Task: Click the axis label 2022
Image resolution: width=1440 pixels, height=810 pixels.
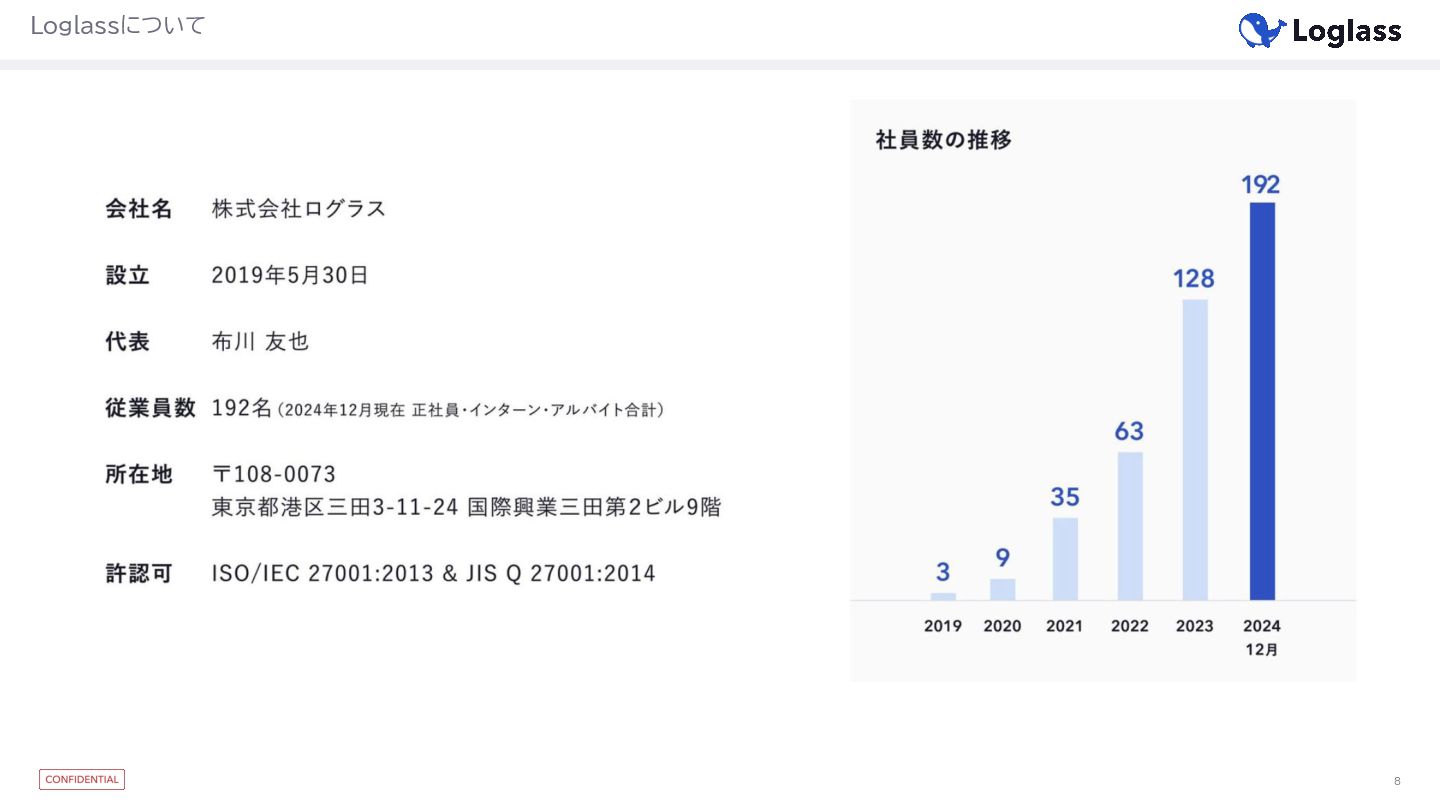Action: [x=1130, y=626]
